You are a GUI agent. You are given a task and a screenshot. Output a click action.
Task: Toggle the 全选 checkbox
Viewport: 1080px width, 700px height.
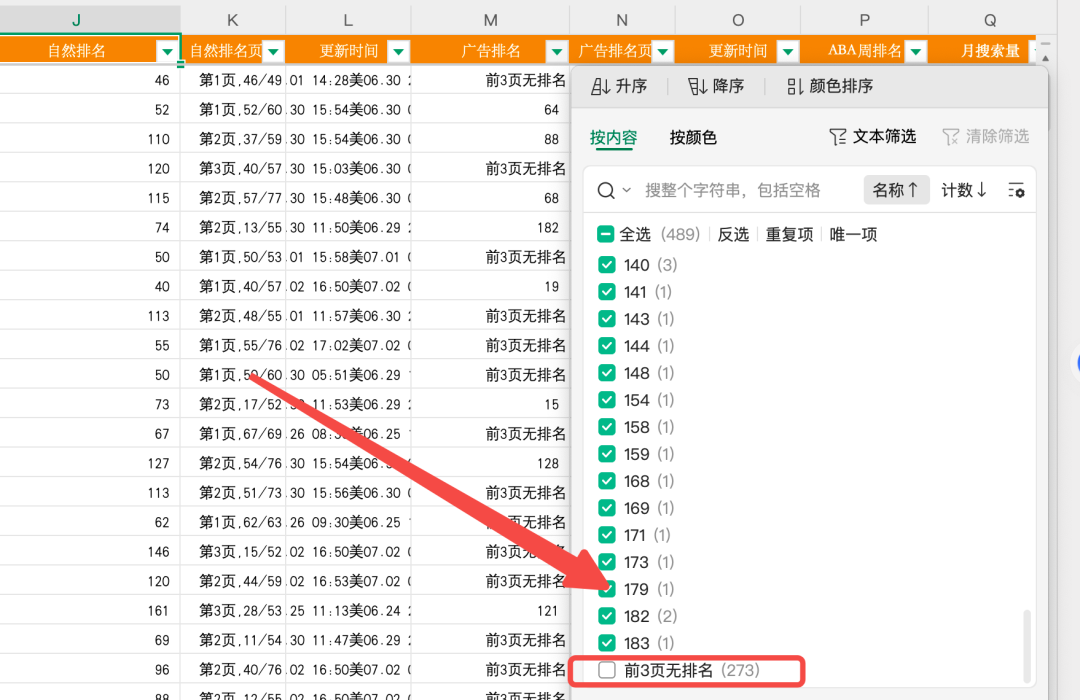pyautogui.click(x=605, y=234)
